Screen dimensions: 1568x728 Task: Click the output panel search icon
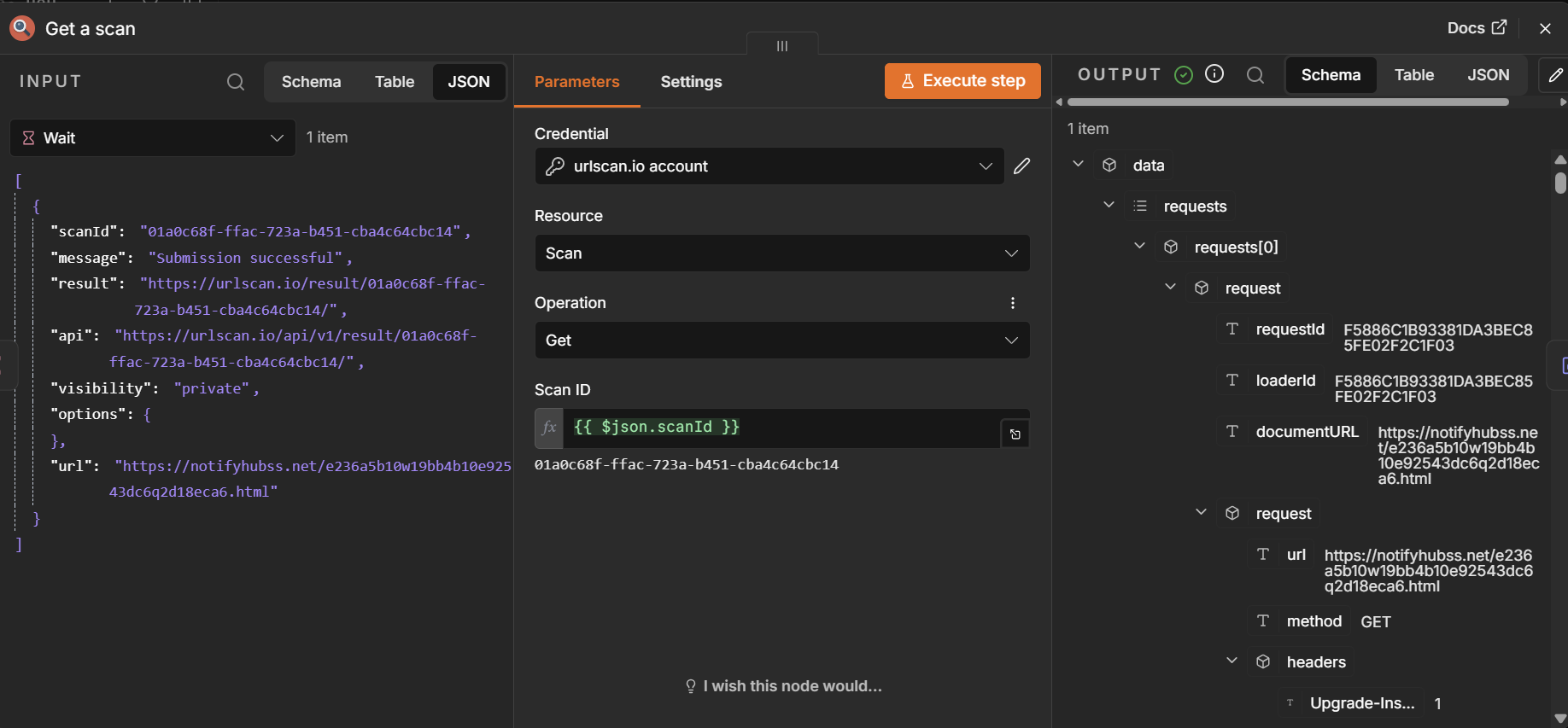(x=1255, y=75)
